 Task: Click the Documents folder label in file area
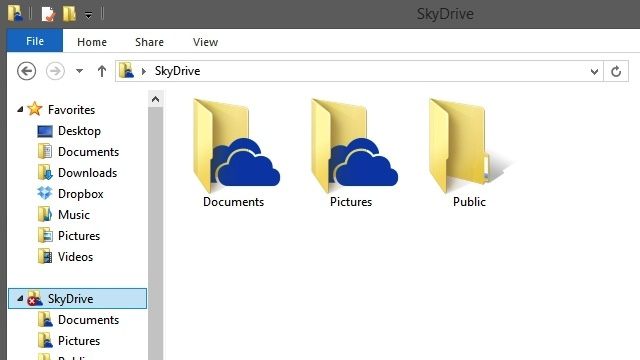coord(233,202)
